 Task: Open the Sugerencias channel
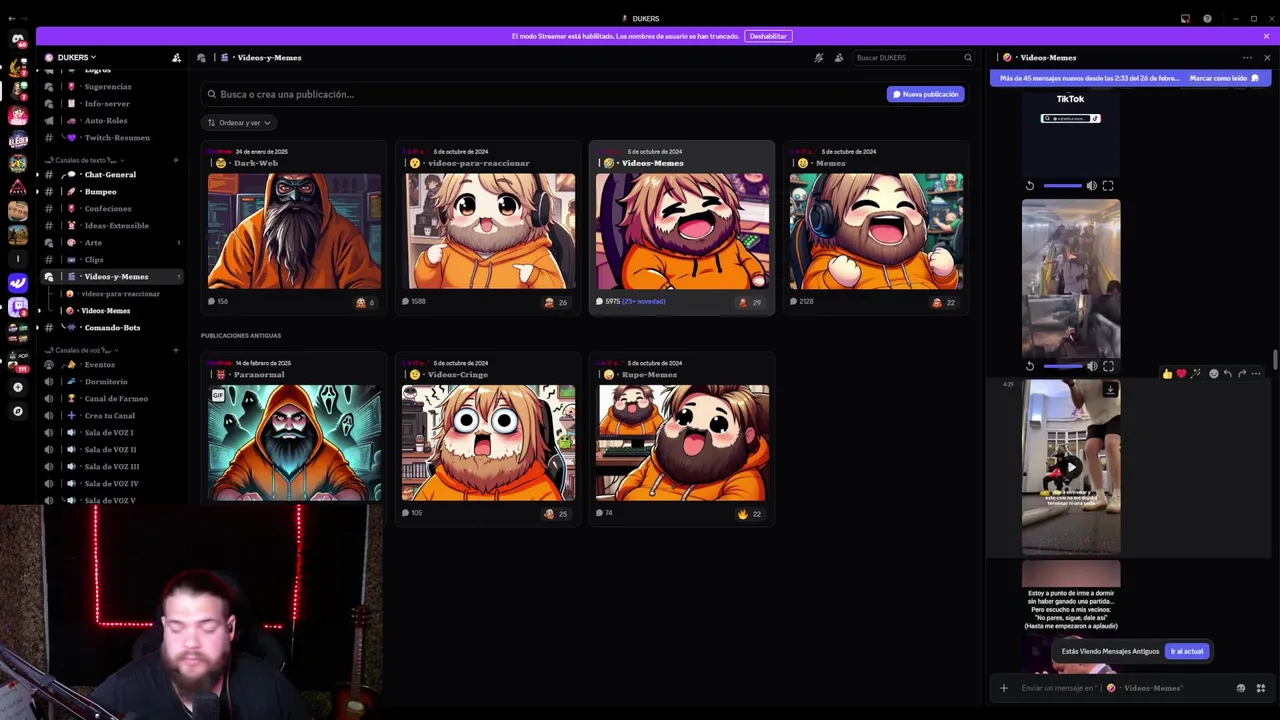pos(112,87)
